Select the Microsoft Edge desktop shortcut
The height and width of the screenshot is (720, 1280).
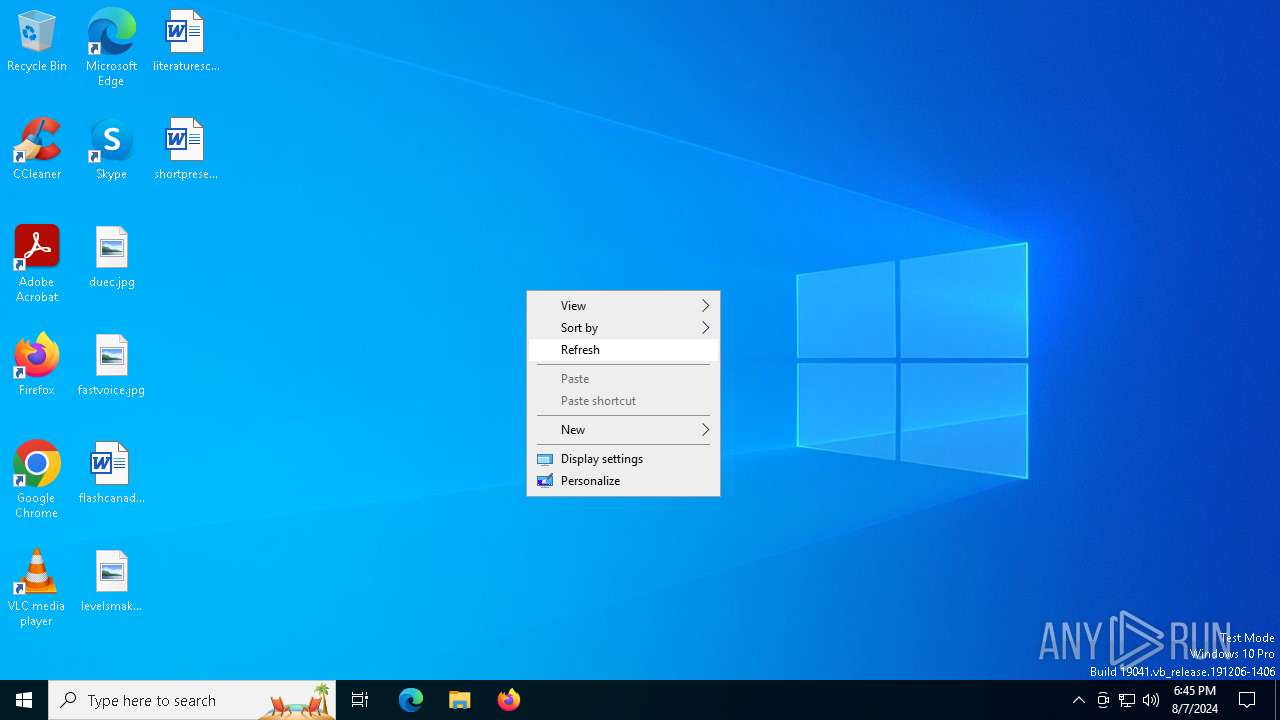(111, 47)
